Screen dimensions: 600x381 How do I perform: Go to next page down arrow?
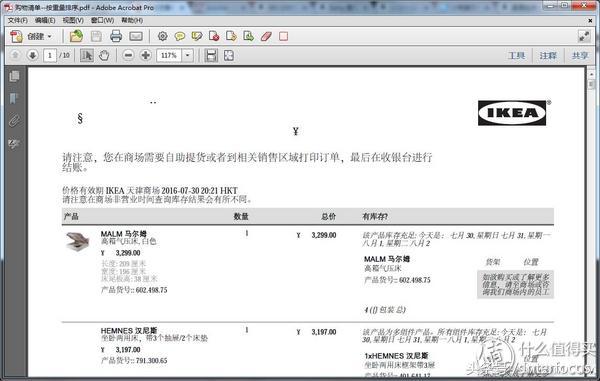33,55
